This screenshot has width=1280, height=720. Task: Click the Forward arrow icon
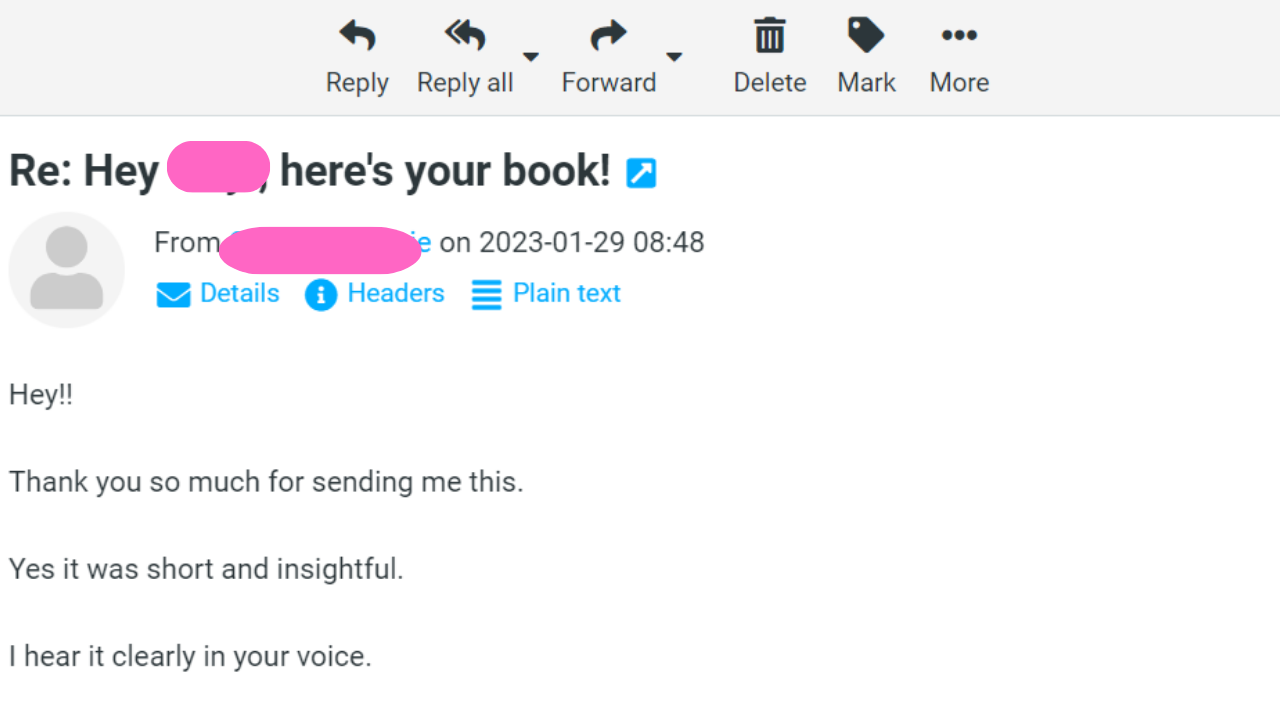(x=608, y=37)
